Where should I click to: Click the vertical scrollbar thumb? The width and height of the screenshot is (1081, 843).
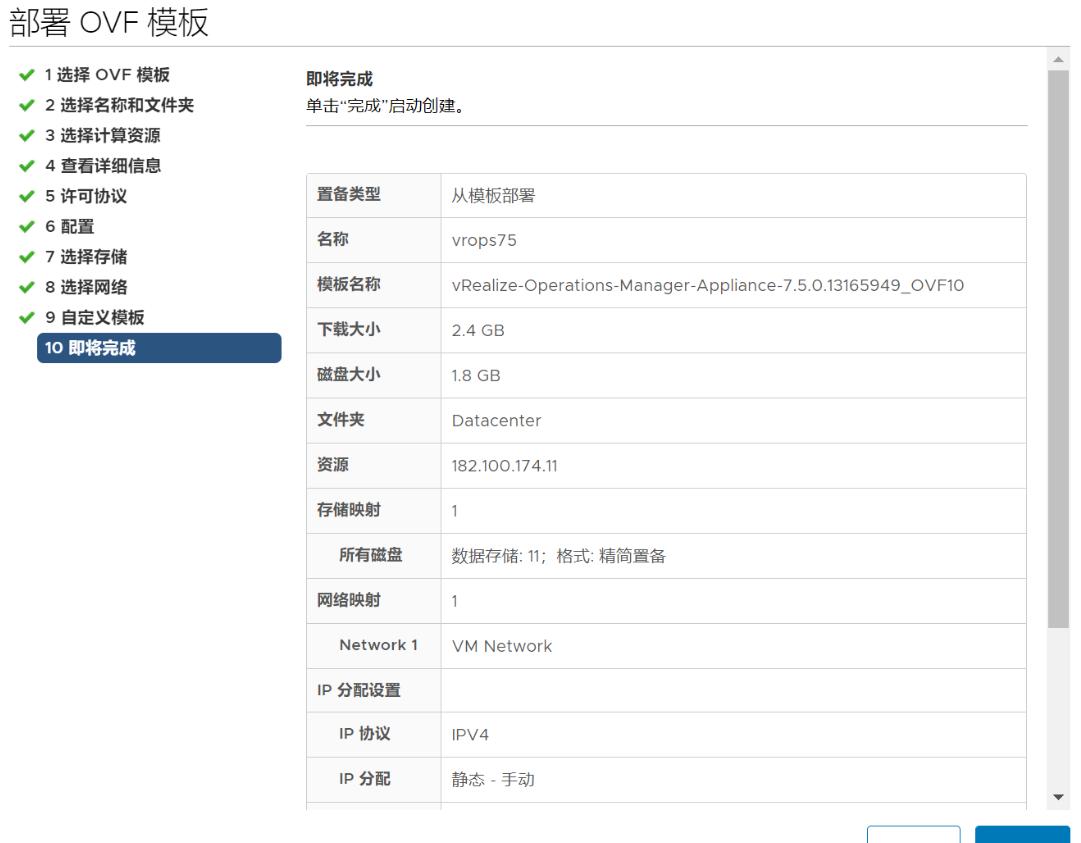[1059, 350]
